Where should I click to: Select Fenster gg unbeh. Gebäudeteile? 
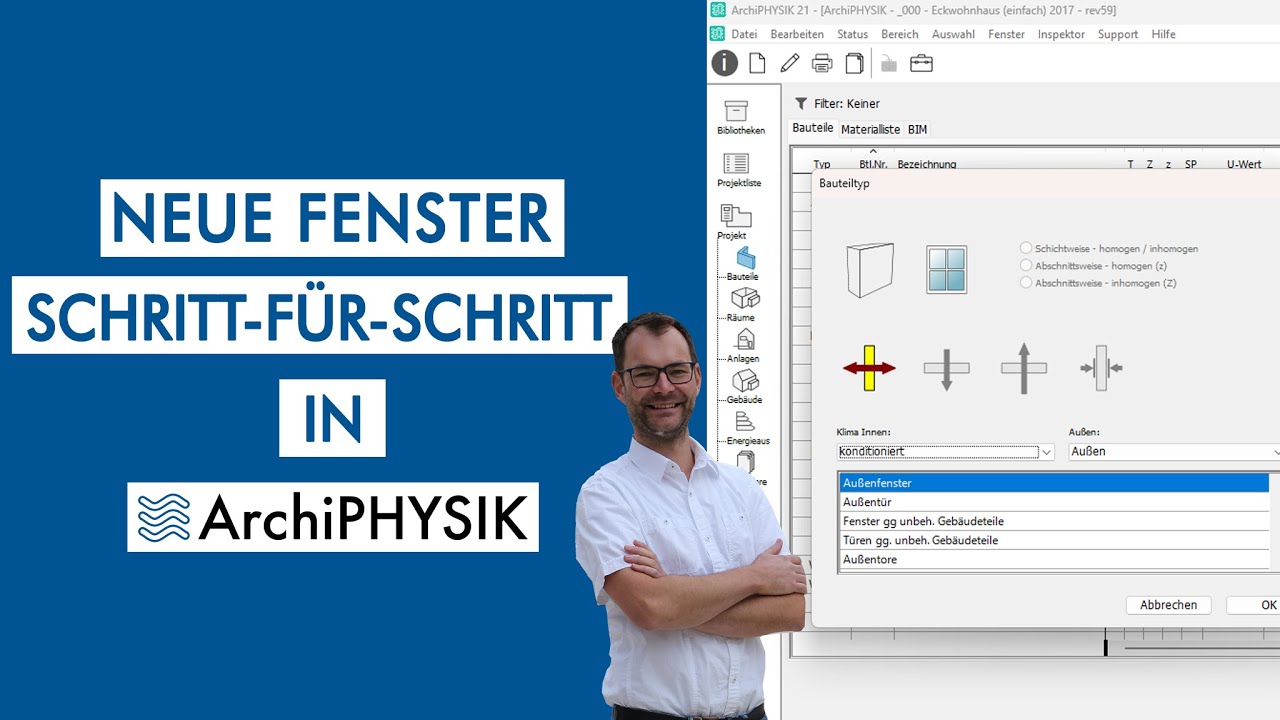pyautogui.click(x=1054, y=521)
